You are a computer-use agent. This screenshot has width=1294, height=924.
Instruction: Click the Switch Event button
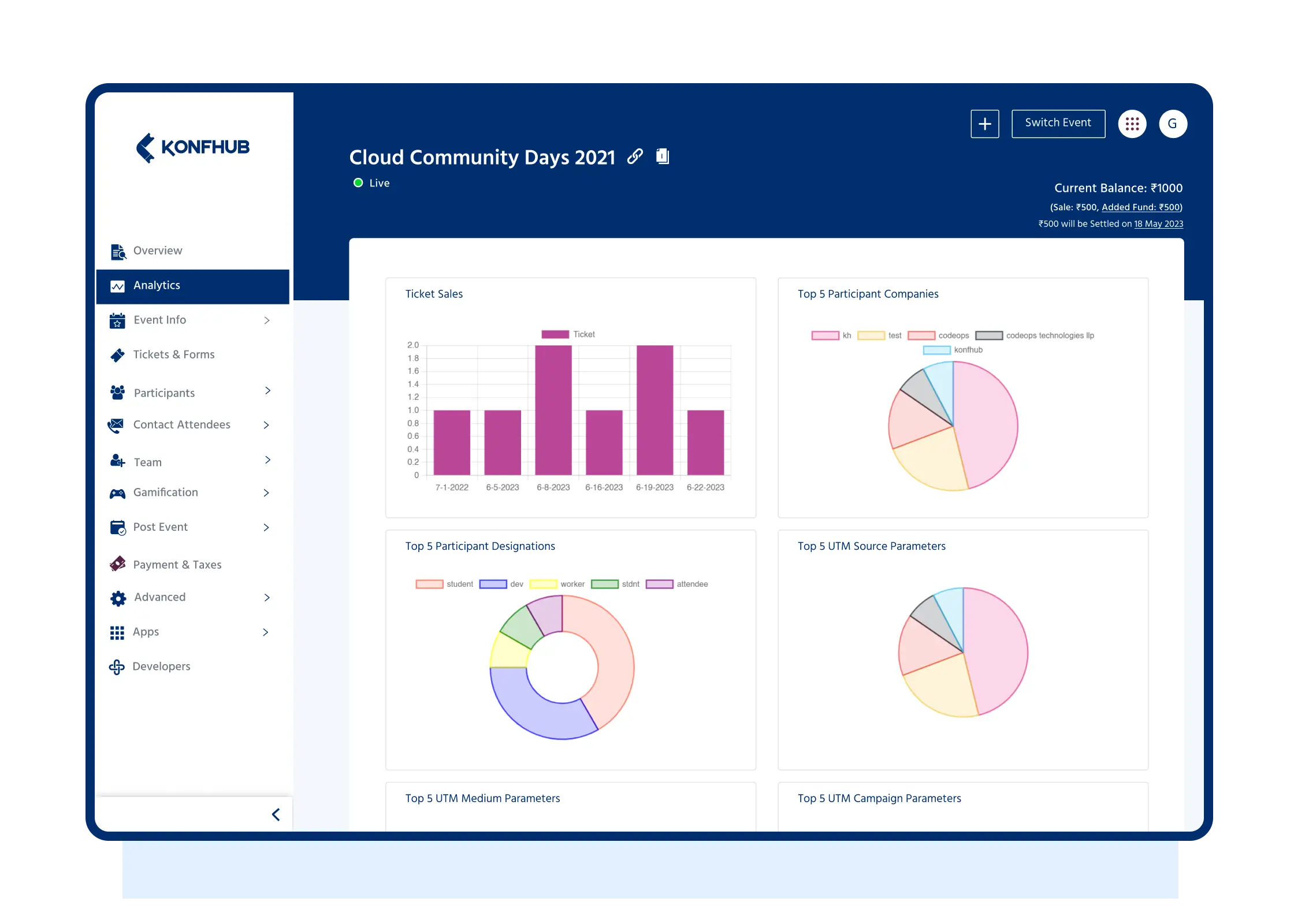tap(1057, 123)
